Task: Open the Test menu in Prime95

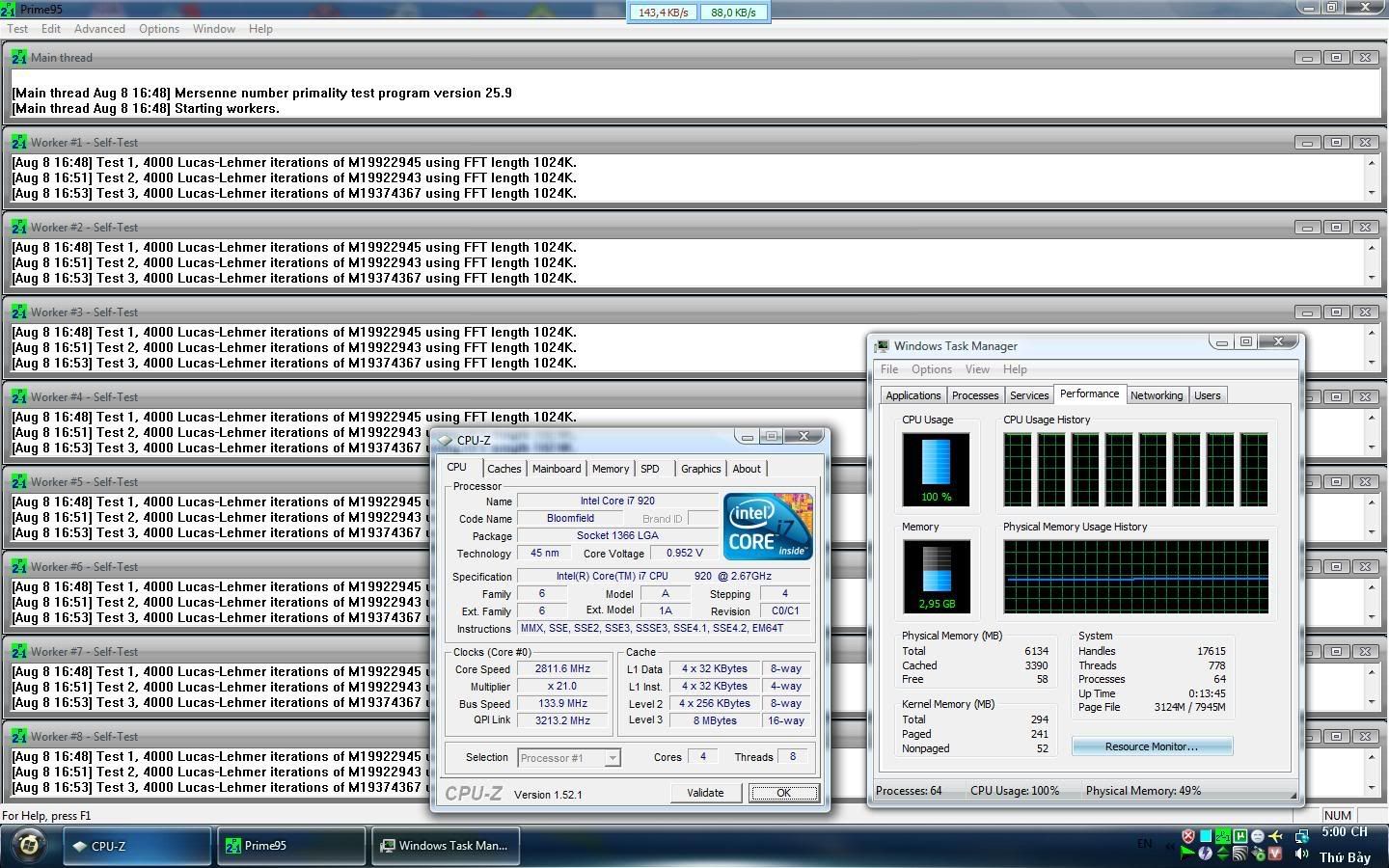Action: (18, 29)
